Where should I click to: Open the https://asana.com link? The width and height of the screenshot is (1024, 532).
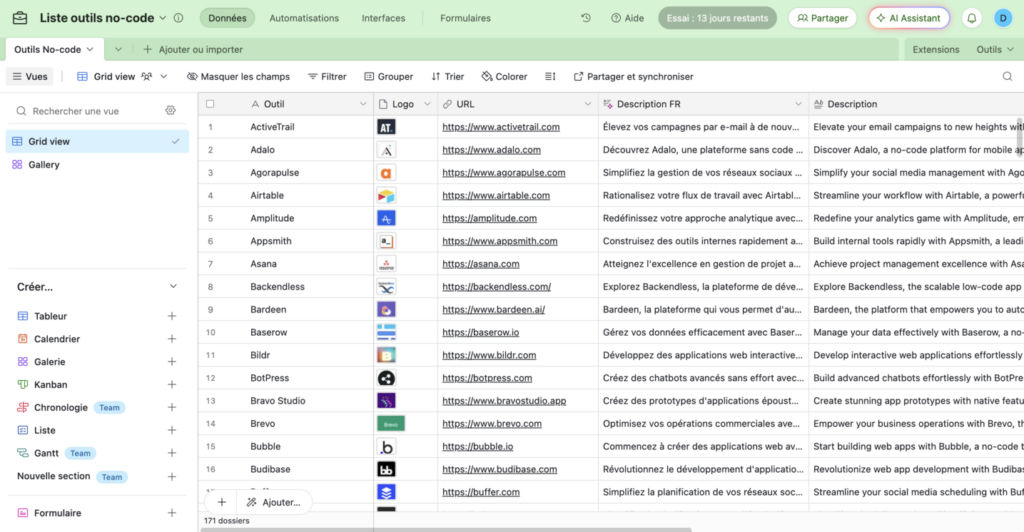click(481, 264)
